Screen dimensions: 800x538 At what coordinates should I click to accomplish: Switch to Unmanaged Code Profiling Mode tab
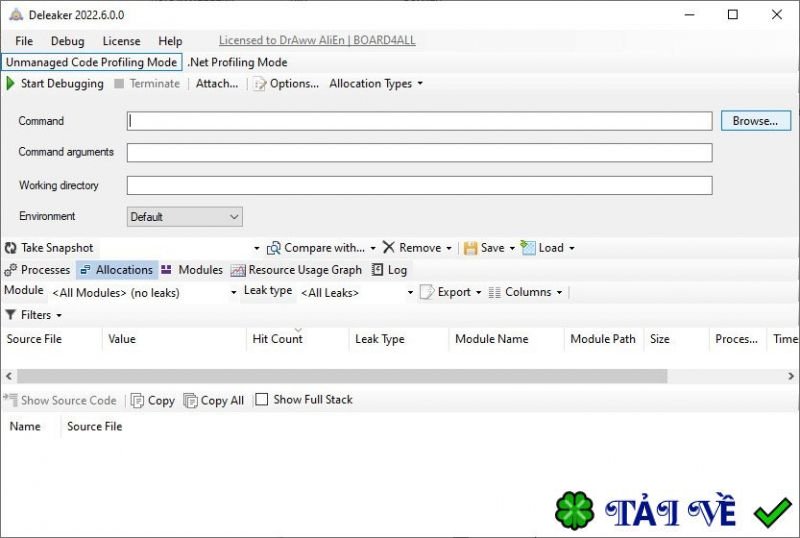tap(91, 62)
